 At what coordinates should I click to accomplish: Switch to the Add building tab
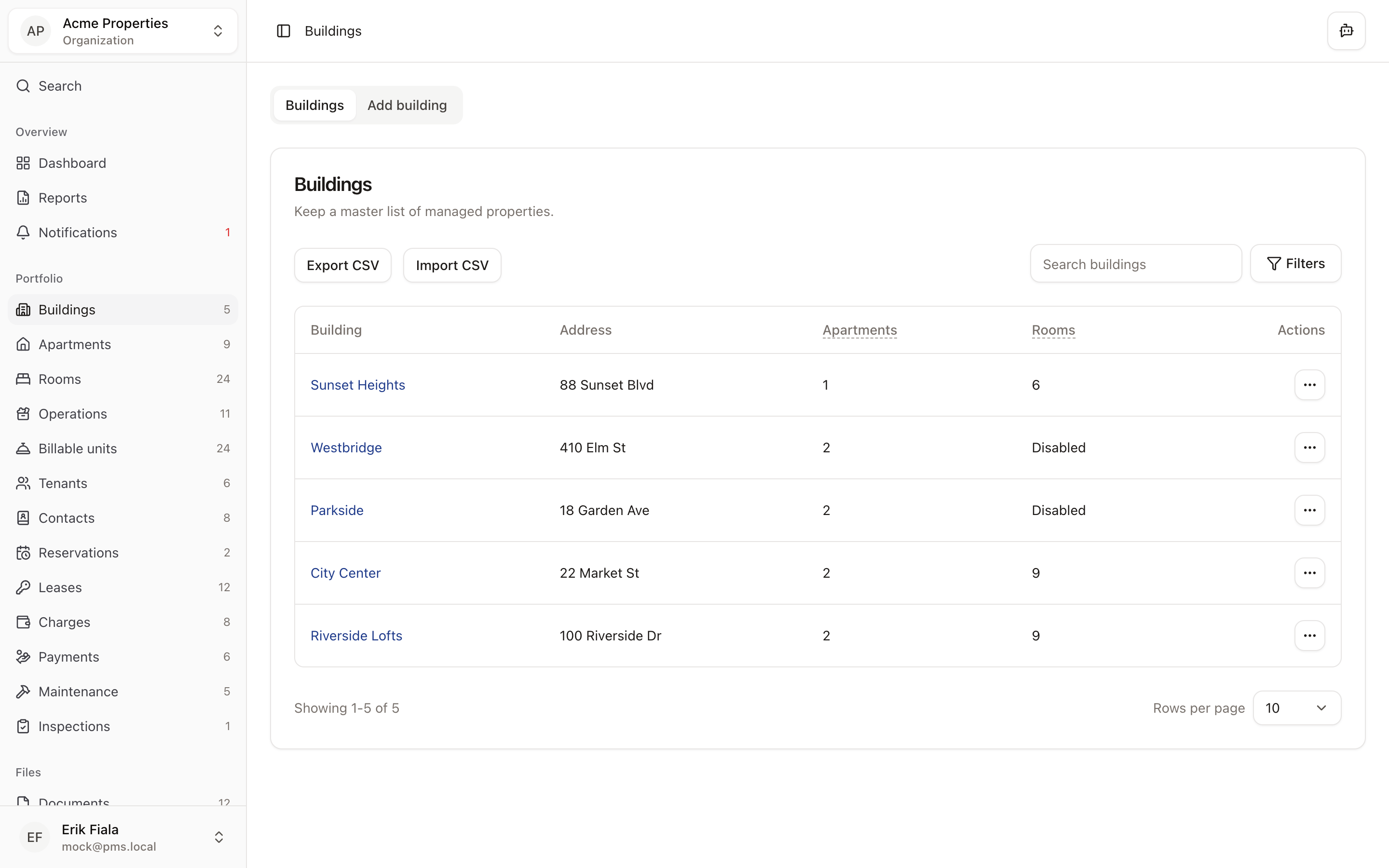click(407, 105)
